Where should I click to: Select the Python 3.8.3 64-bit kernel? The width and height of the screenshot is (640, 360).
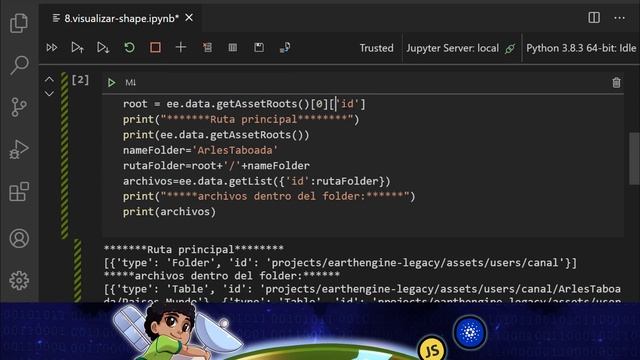tap(581, 48)
